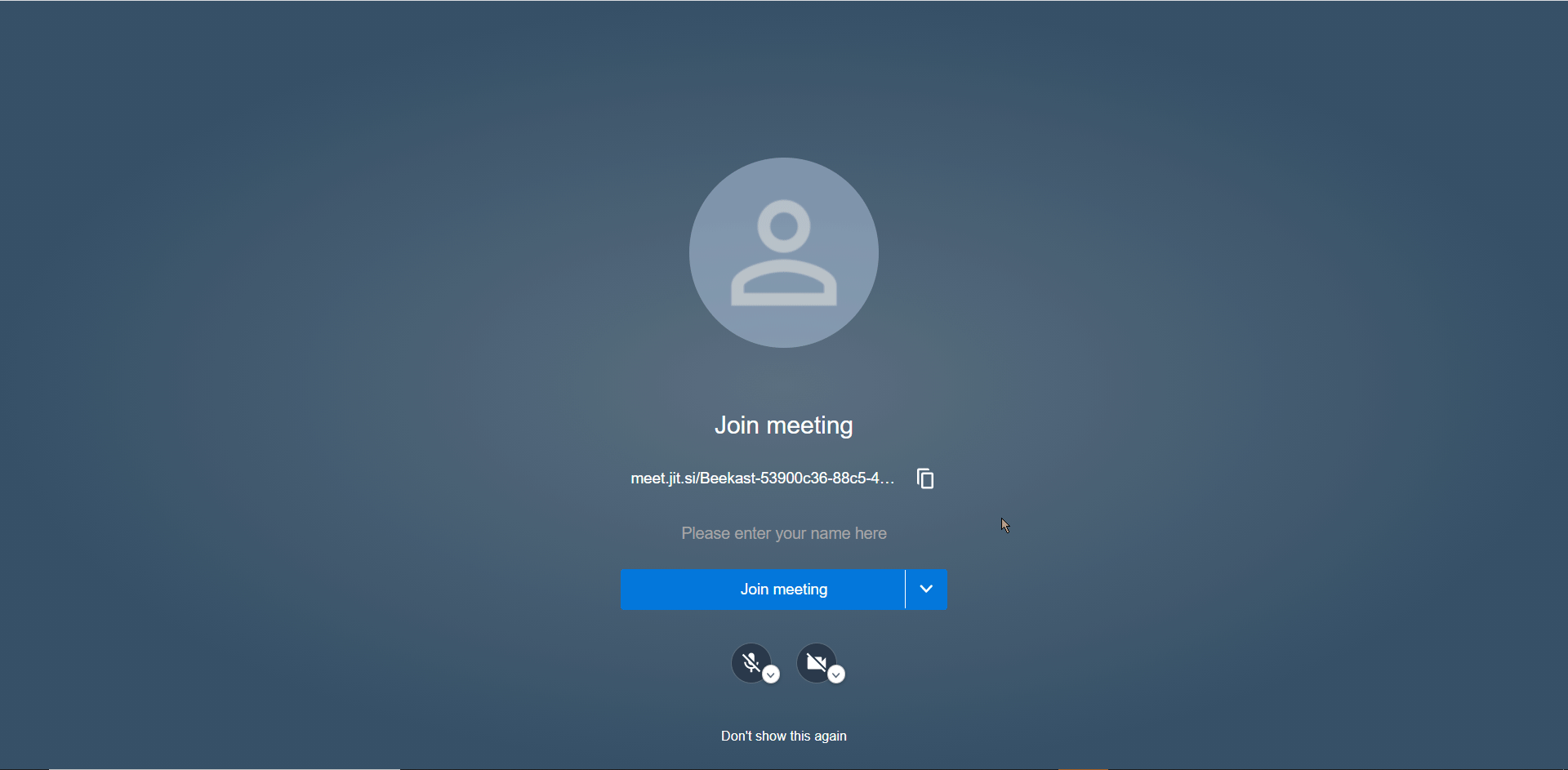Click the blue Join meeting button
Image resolution: width=1568 pixels, height=770 pixels.
pos(762,590)
